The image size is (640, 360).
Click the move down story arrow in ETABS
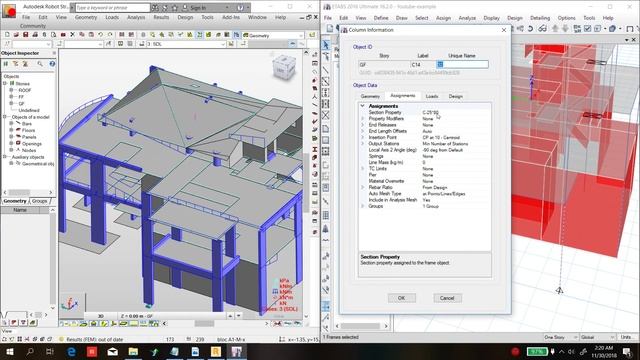565,29
